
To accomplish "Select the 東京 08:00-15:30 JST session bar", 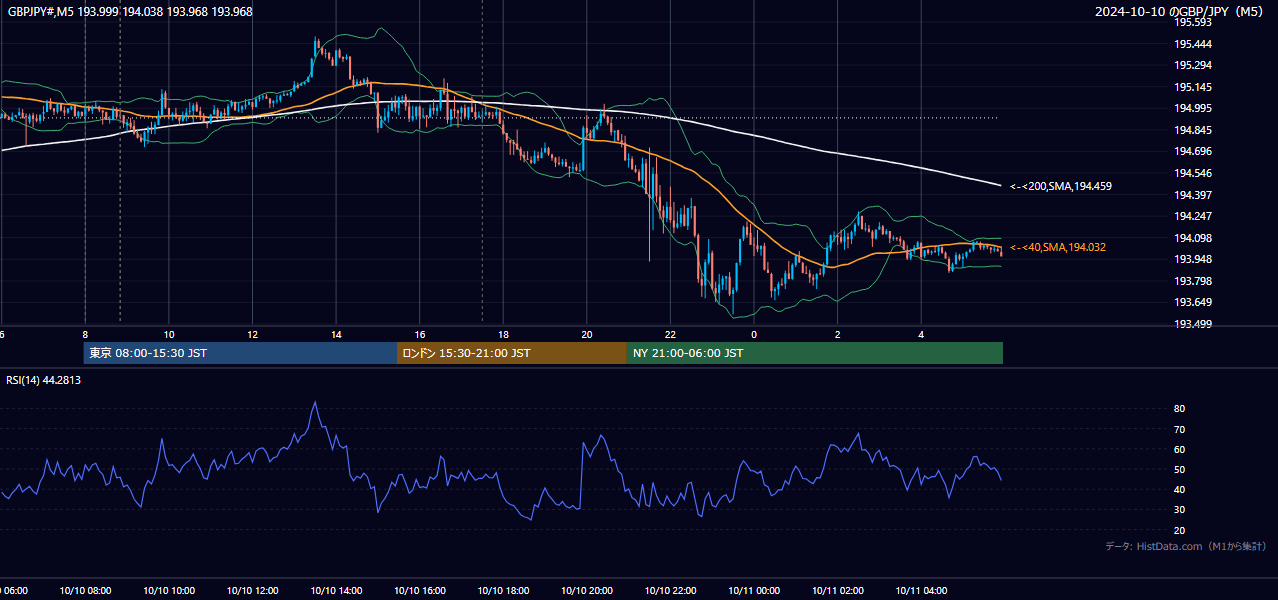I will (240, 353).
